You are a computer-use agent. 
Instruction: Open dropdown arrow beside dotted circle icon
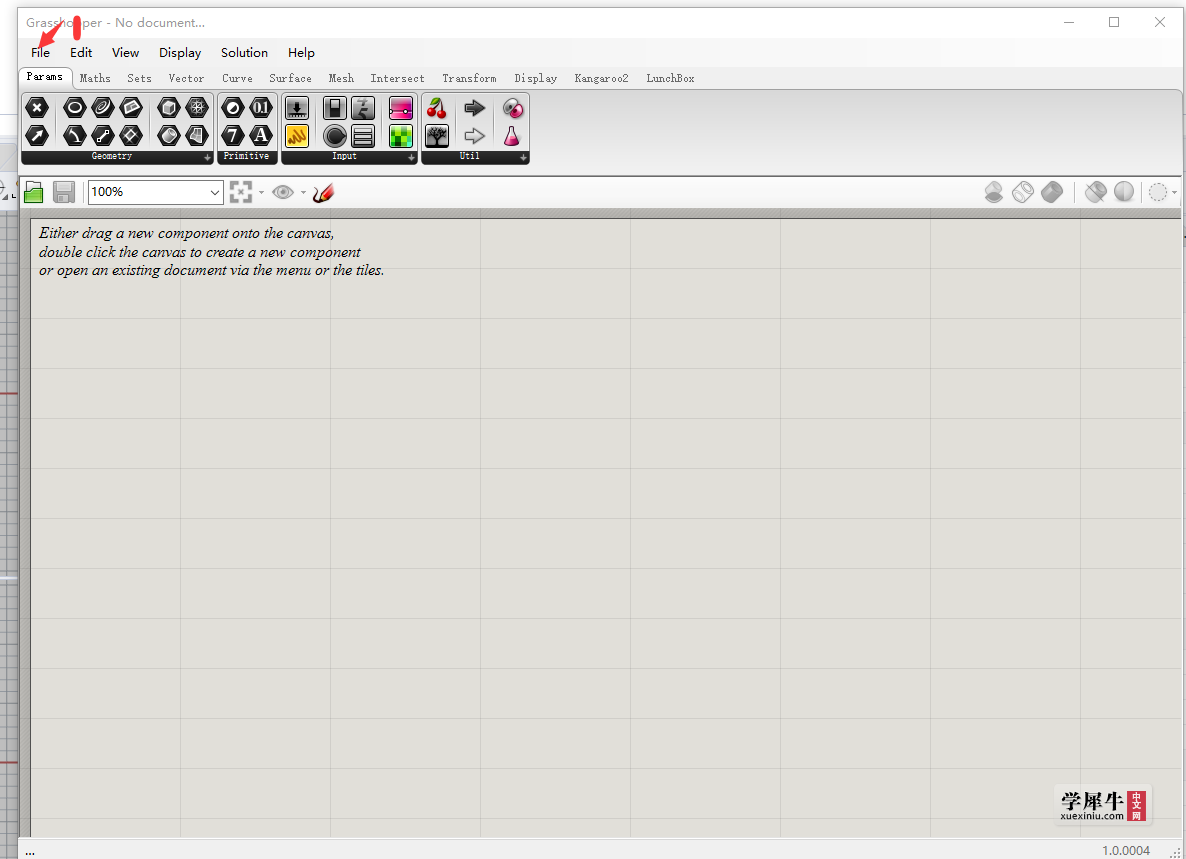1175,192
